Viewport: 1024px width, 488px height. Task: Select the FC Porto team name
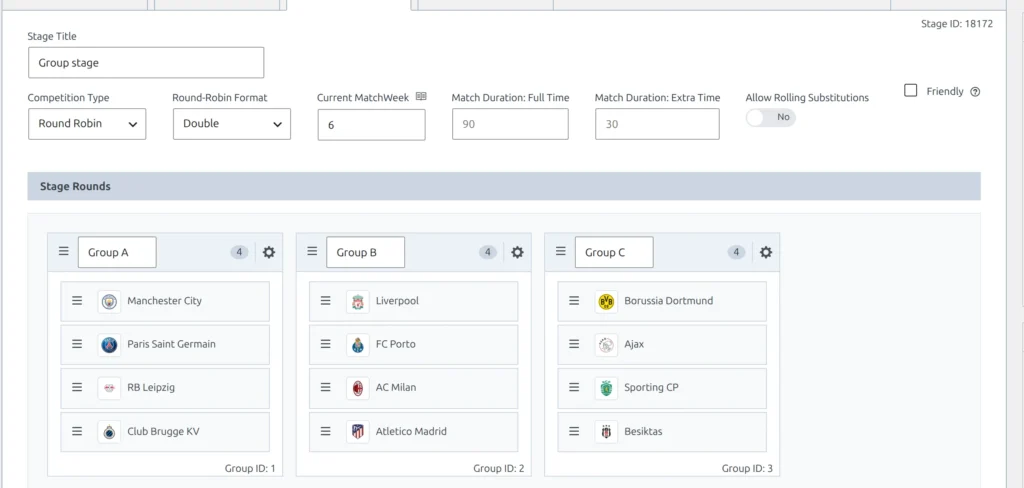(x=396, y=344)
